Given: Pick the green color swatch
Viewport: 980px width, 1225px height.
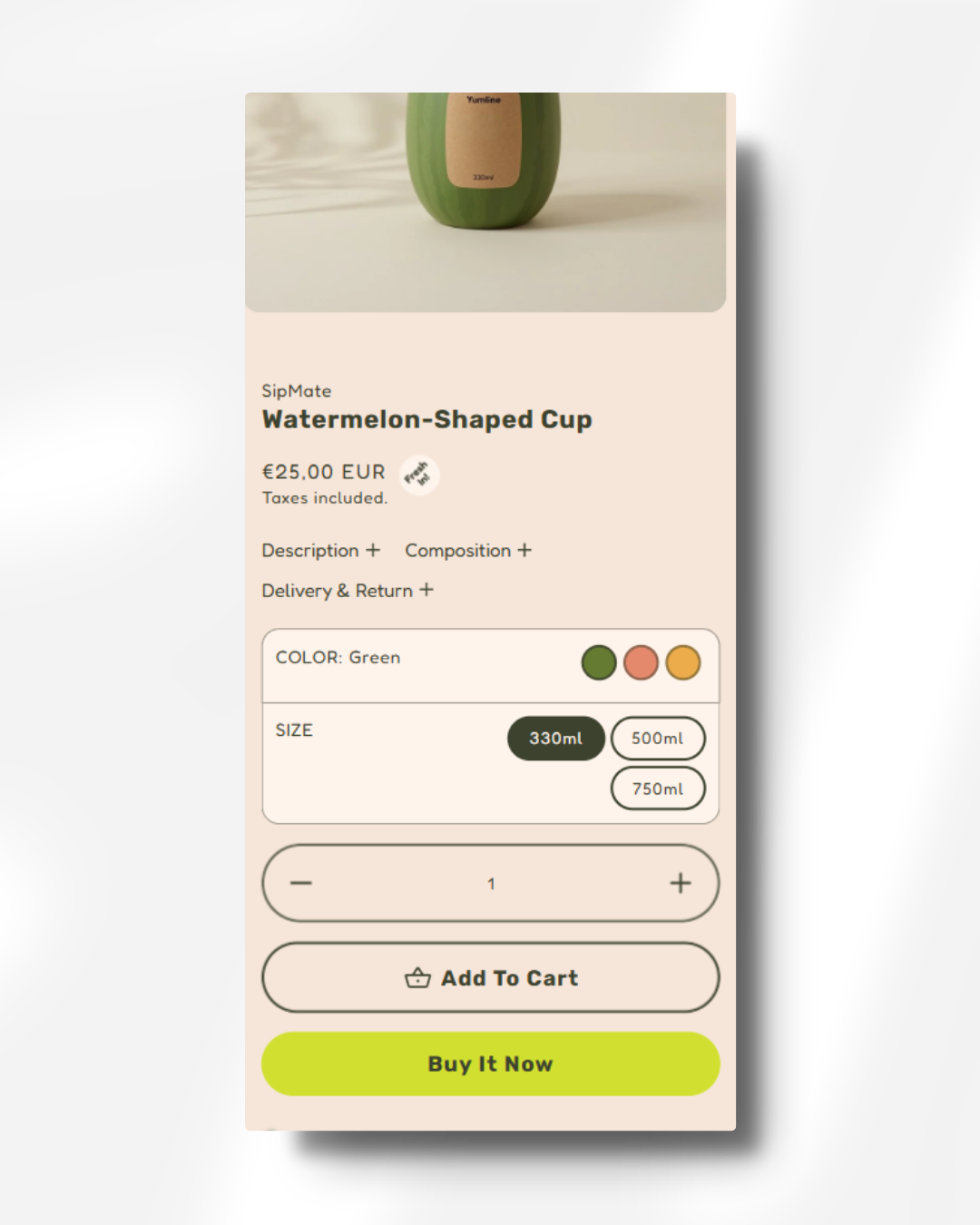Looking at the screenshot, I should click(x=599, y=662).
